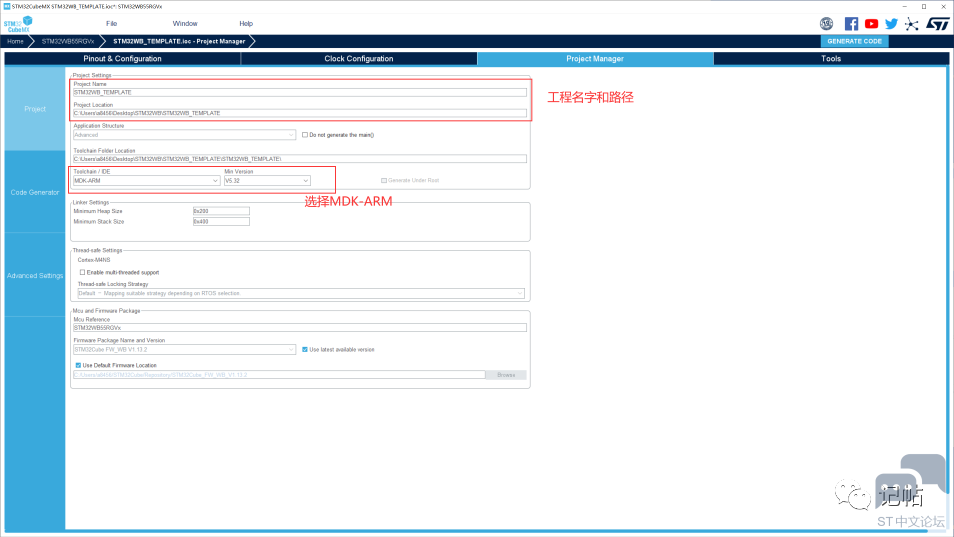Viewport: 954px width, 537px height.
Task: Open the File menu
Action: [111, 23]
